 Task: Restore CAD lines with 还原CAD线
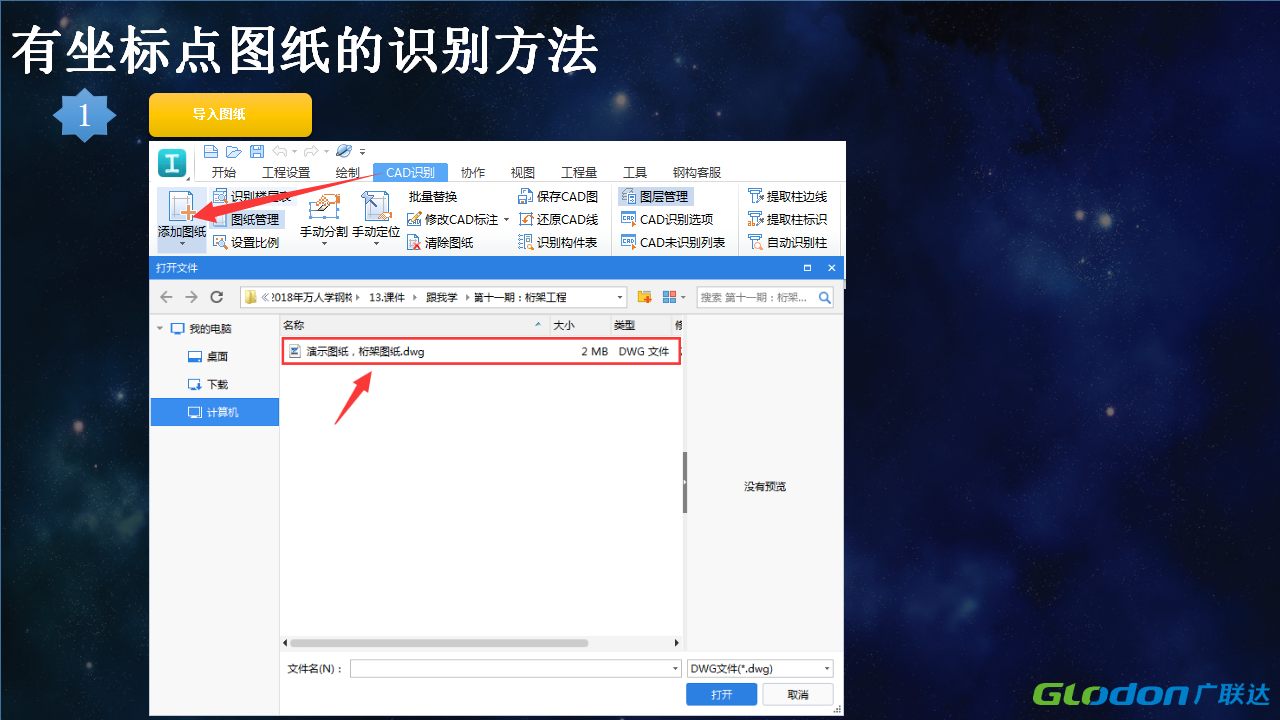click(558, 219)
